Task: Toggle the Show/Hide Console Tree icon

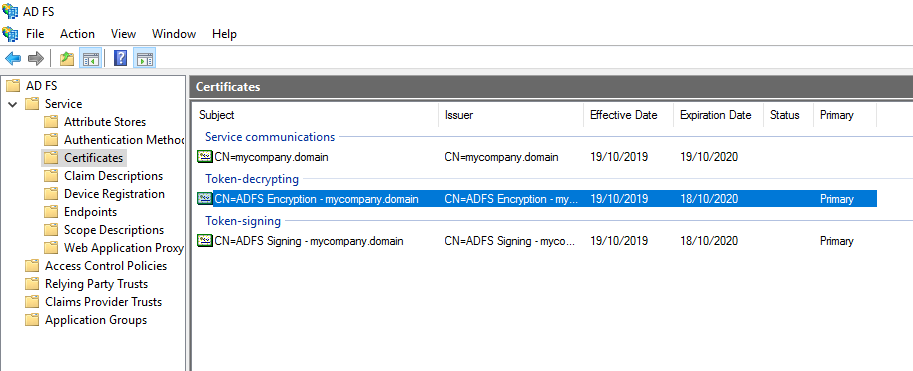Action: click(x=91, y=58)
